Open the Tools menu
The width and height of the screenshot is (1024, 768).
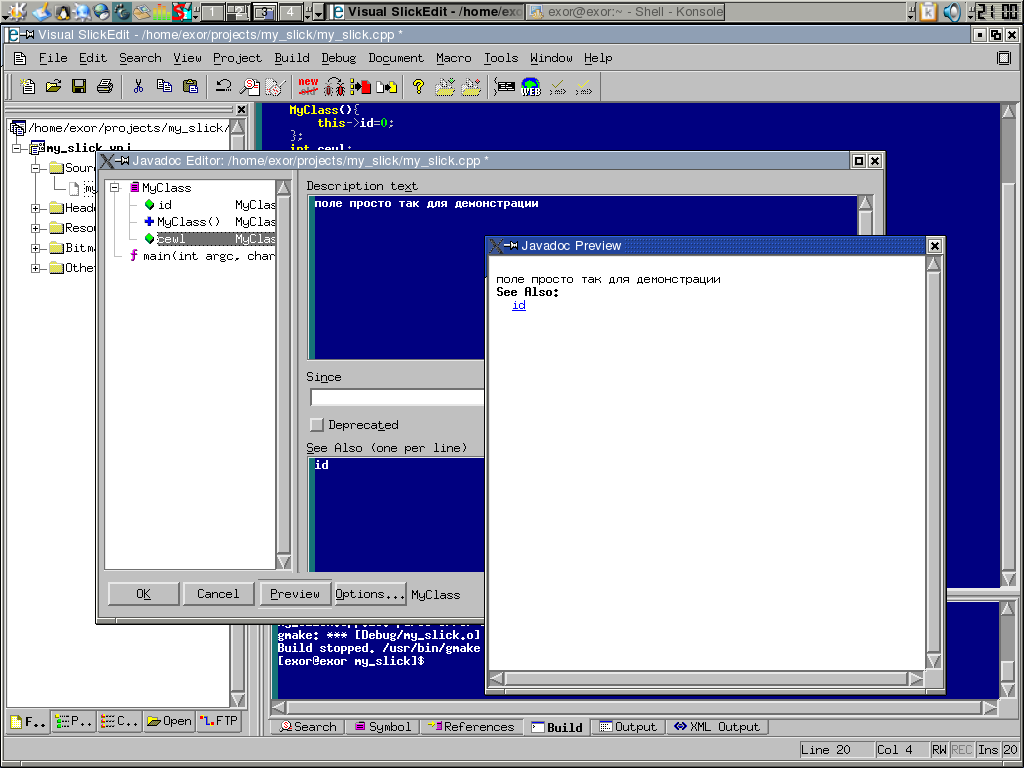coord(501,58)
